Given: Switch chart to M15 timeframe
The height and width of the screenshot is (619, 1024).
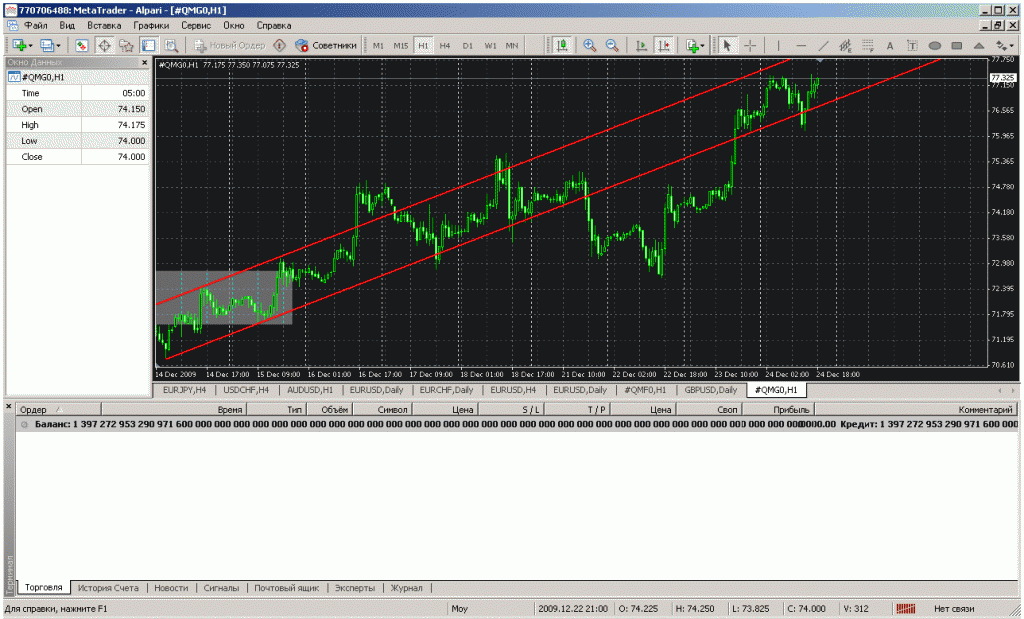Looking at the screenshot, I should coord(400,46).
